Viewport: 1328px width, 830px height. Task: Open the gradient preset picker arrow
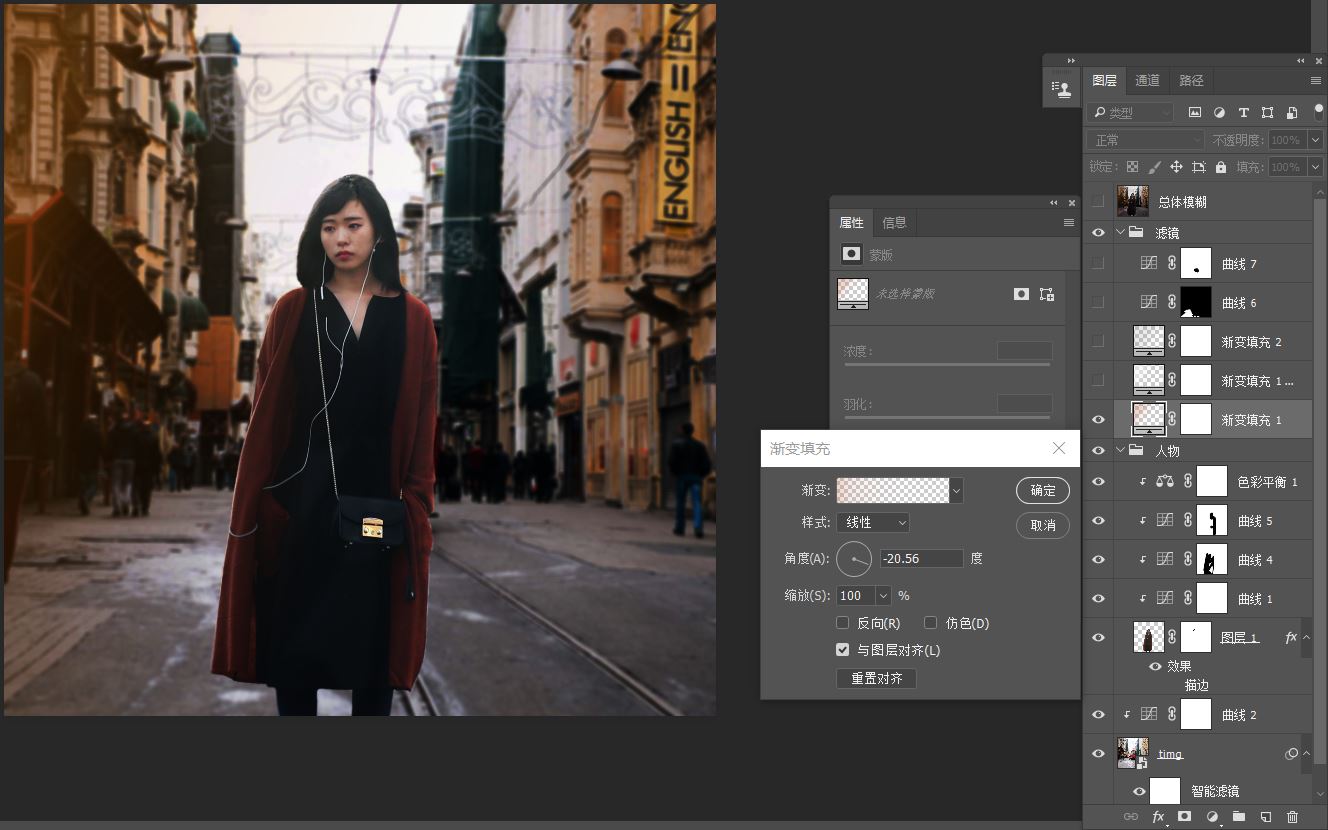tap(957, 490)
